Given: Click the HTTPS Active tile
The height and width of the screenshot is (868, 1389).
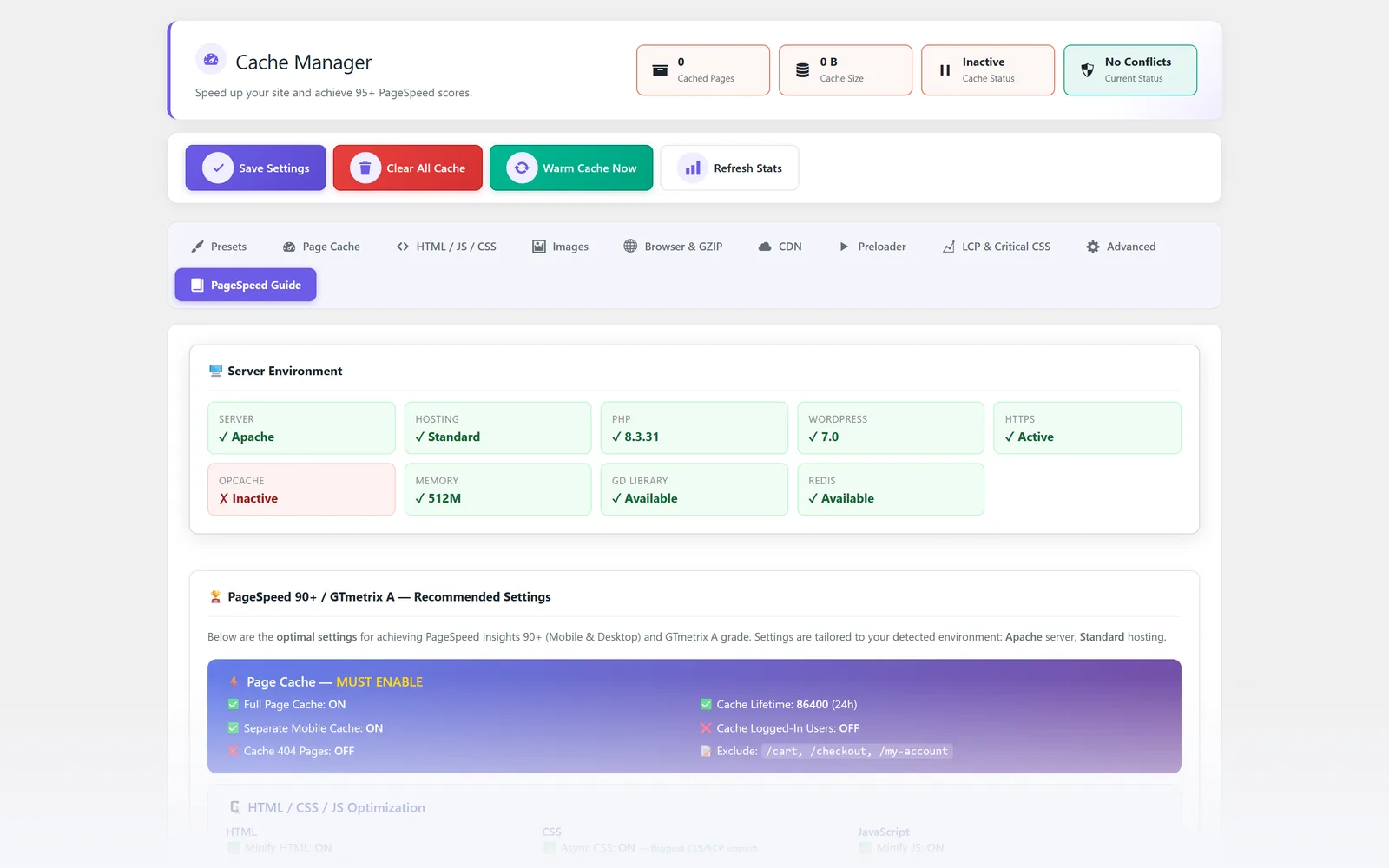Looking at the screenshot, I should [x=1087, y=428].
